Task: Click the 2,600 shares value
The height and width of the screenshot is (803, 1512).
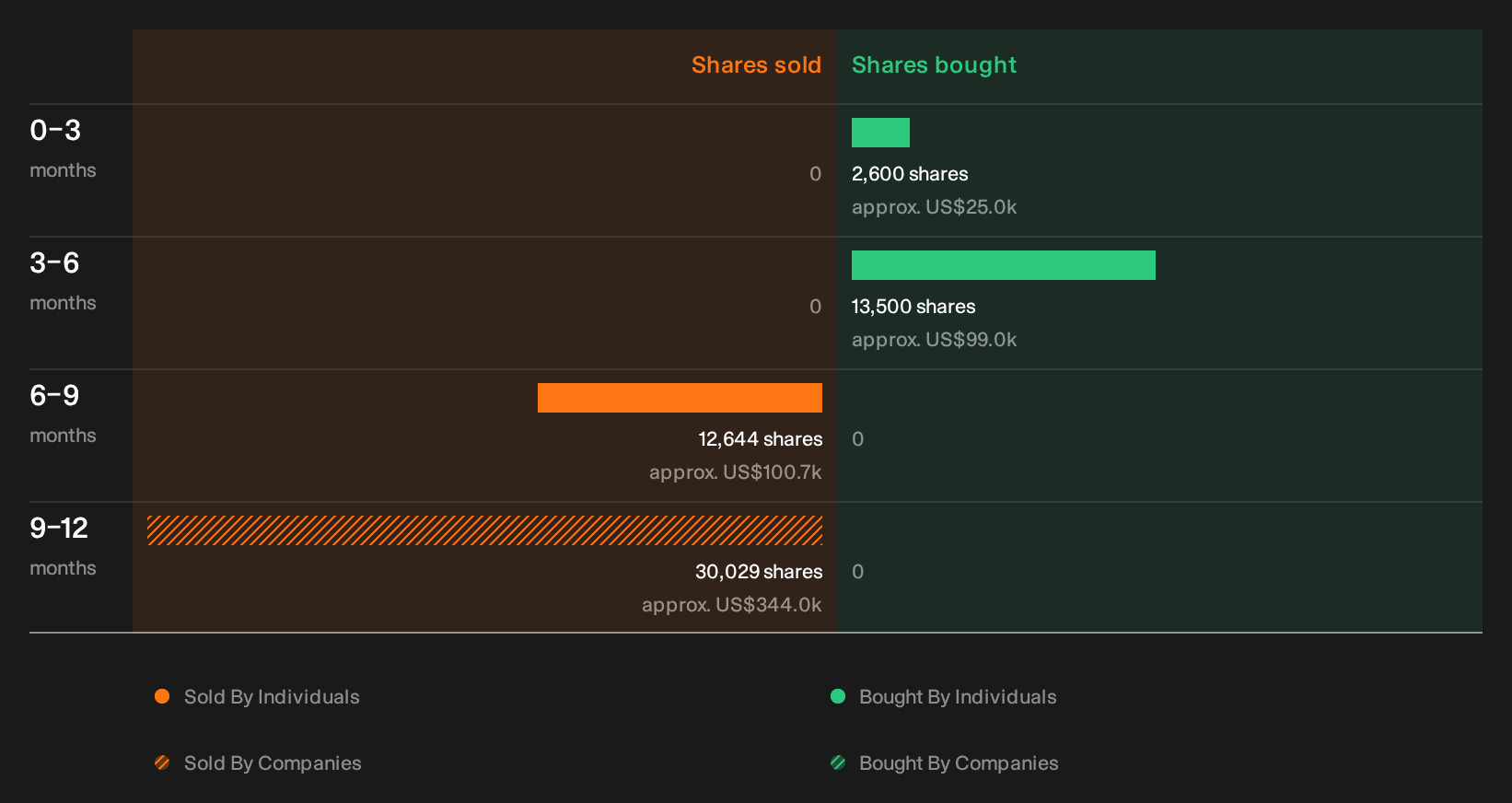Action: [910, 174]
